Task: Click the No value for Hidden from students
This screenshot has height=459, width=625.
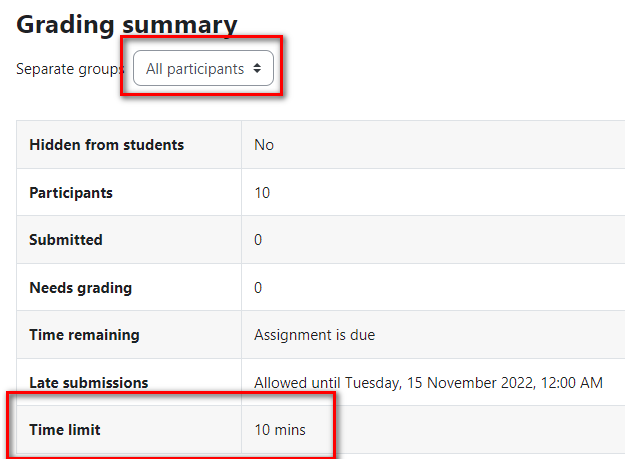Action: [x=264, y=145]
